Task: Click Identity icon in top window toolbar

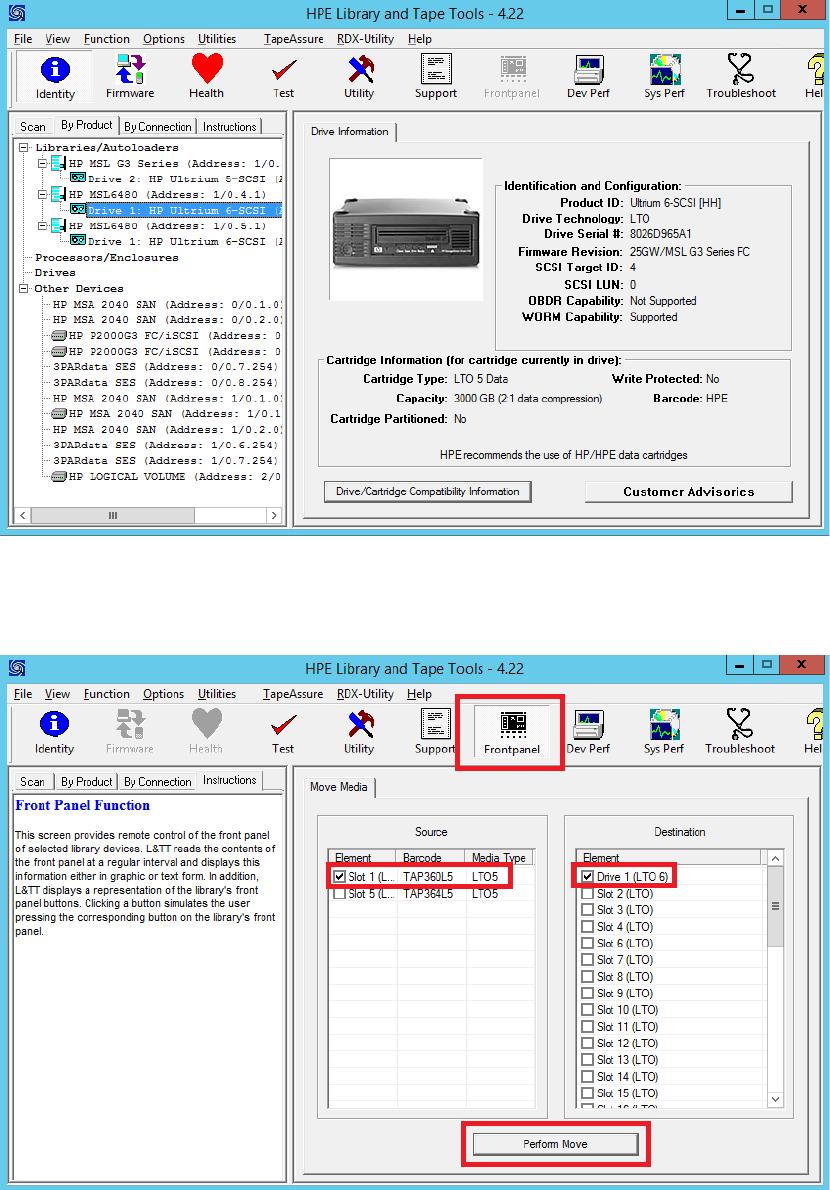Action: tap(55, 77)
